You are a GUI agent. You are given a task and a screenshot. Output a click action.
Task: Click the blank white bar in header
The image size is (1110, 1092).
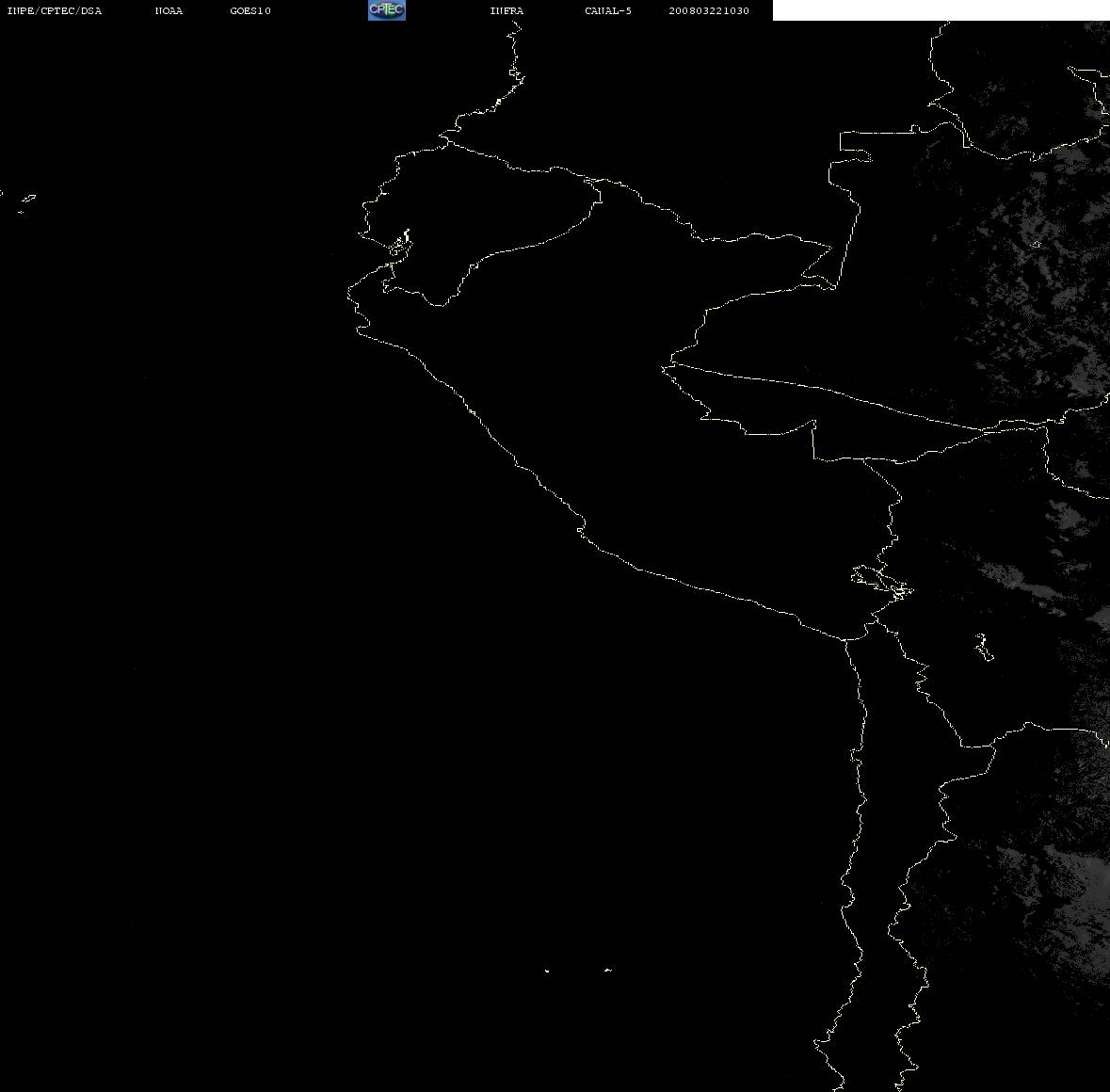click(941, 10)
